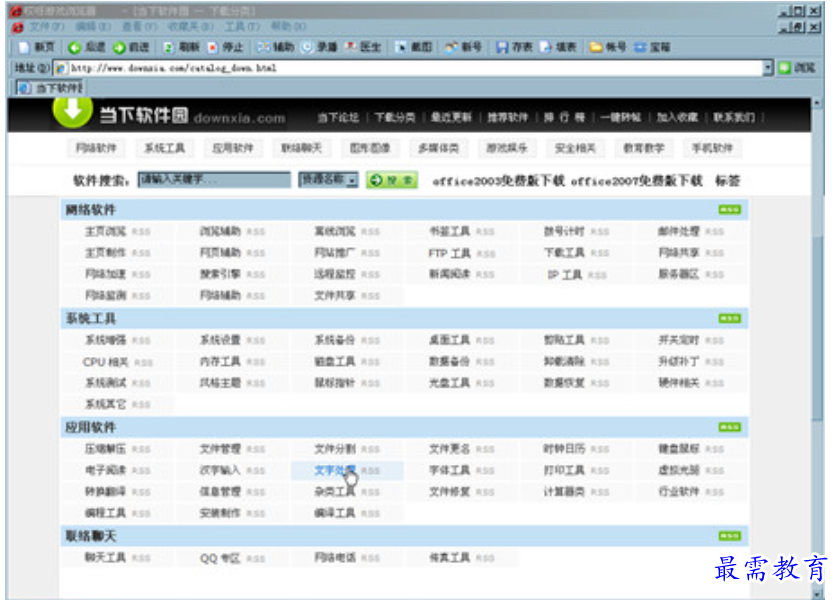Select the 当下软件 browser tab

coord(50,87)
